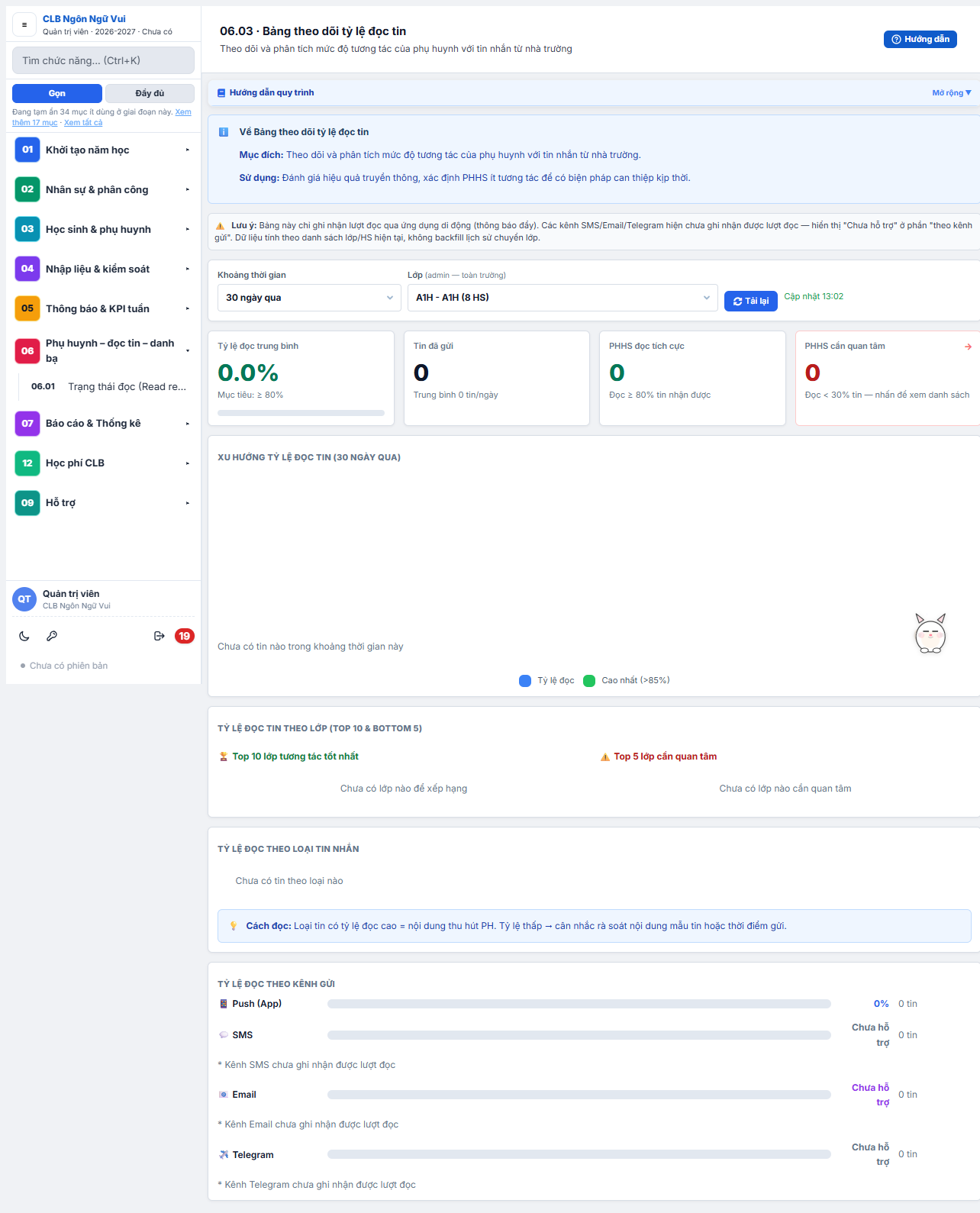Image resolution: width=980 pixels, height=1213 pixels.
Task: Click the 04 Nhập liệu badge icon
Action: coord(27,269)
